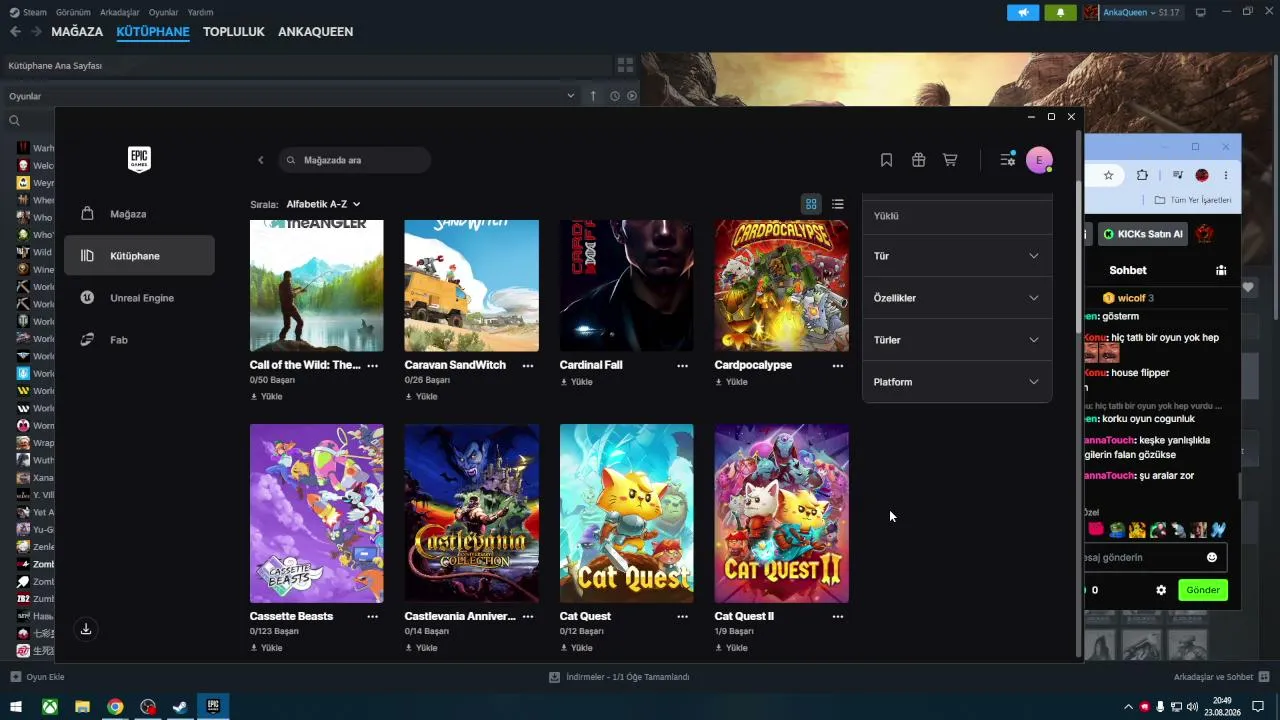Open Steam notifications bell

(x=1060, y=13)
